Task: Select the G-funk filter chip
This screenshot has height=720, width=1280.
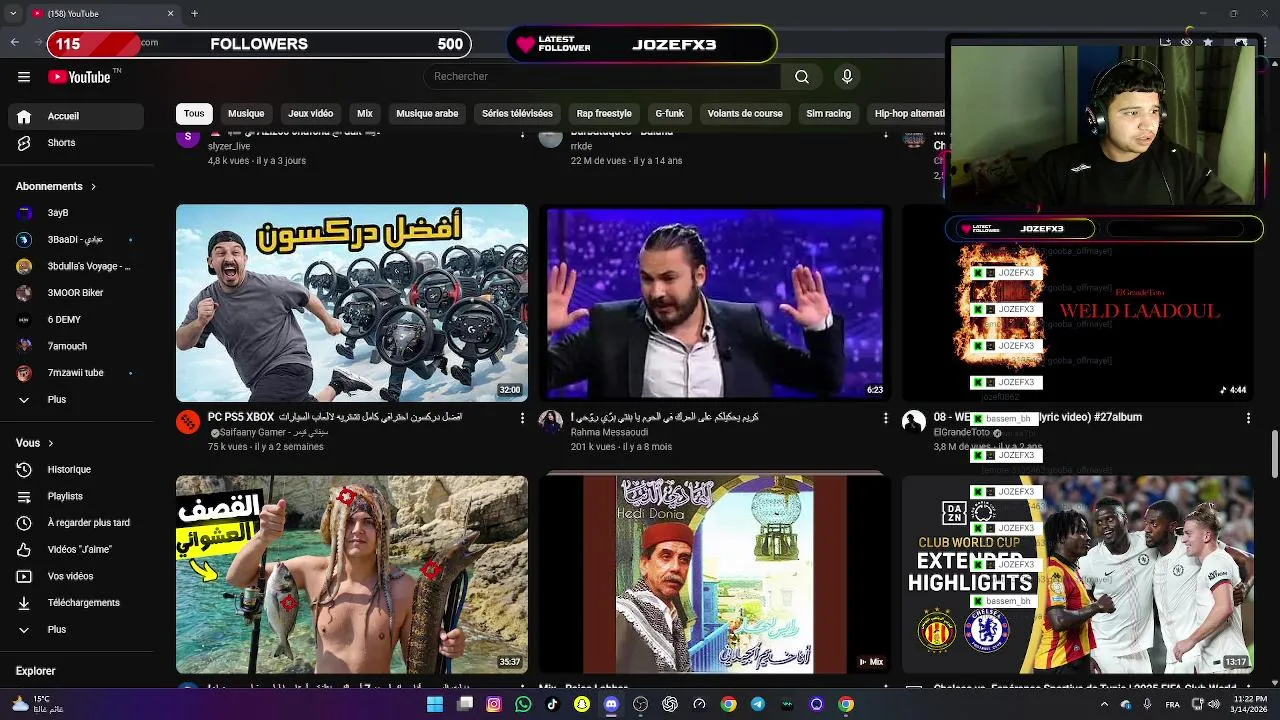Action: point(670,114)
